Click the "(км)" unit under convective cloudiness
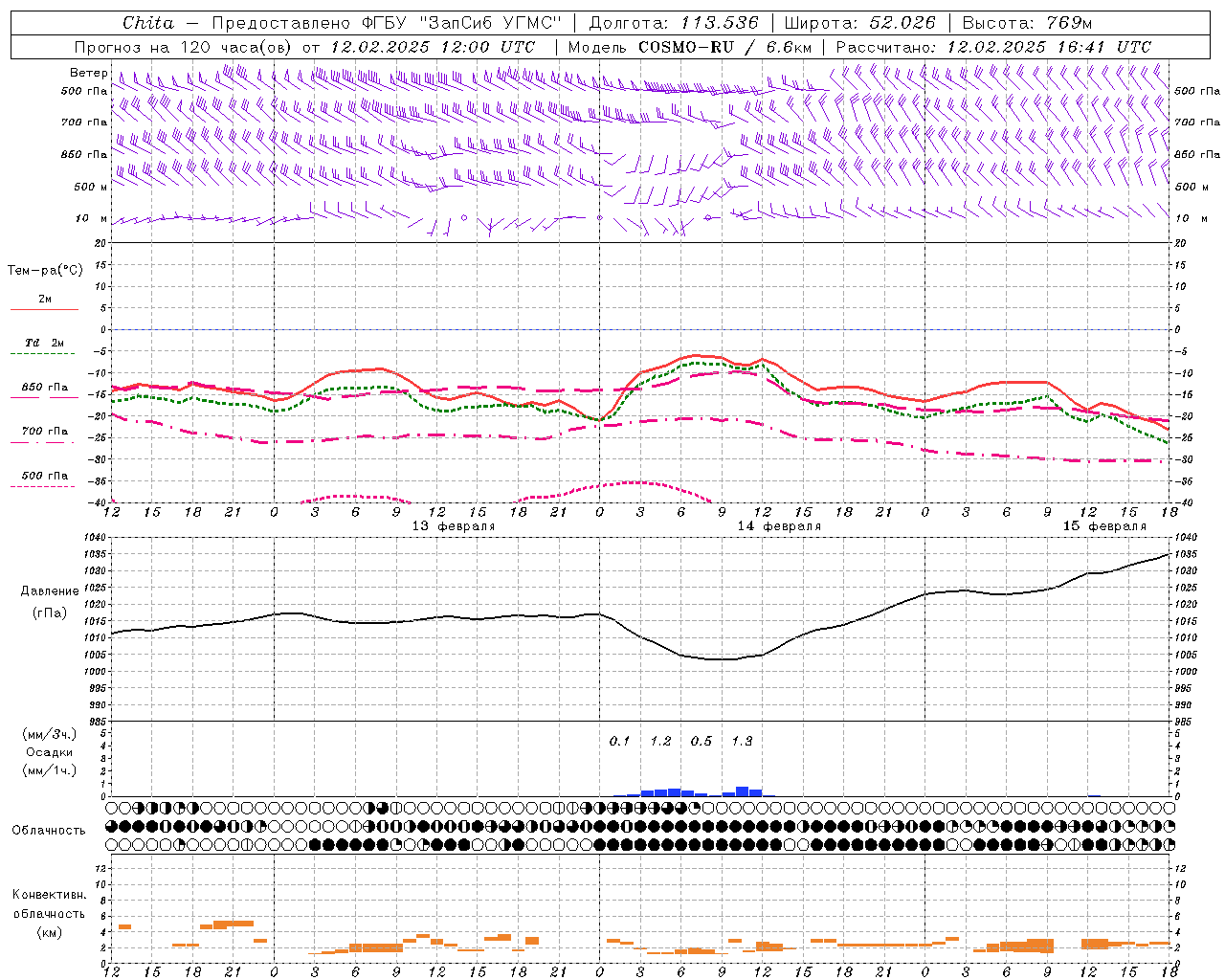Screen dimensions: 1225x980 [50, 932]
